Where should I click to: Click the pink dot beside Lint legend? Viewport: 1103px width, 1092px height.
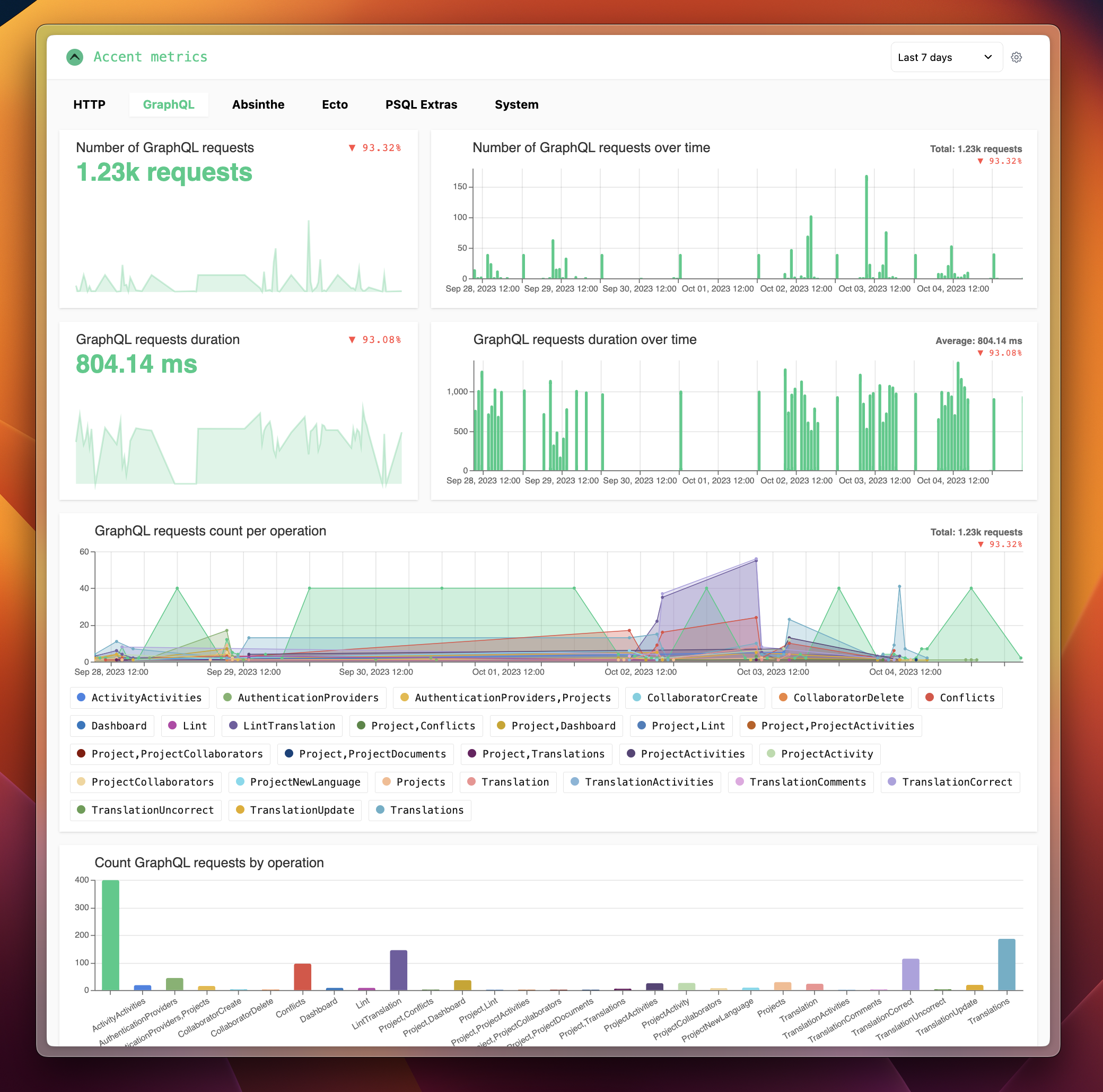(x=172, y=726)
